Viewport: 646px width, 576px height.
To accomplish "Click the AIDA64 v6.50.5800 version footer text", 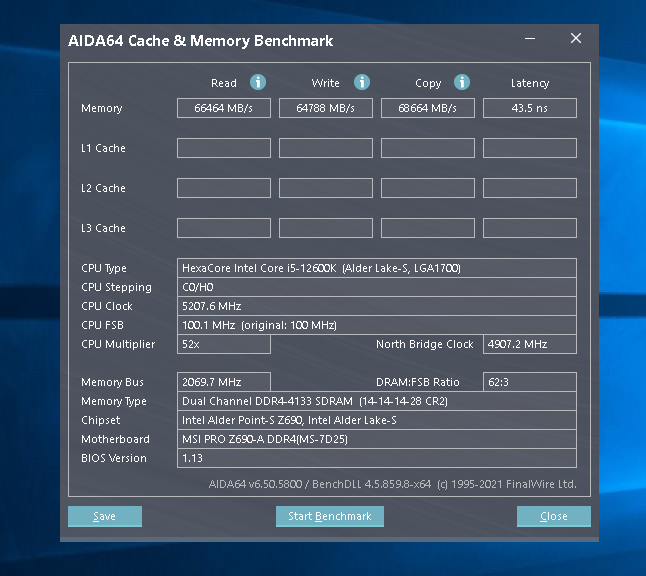I will point(393,484).
